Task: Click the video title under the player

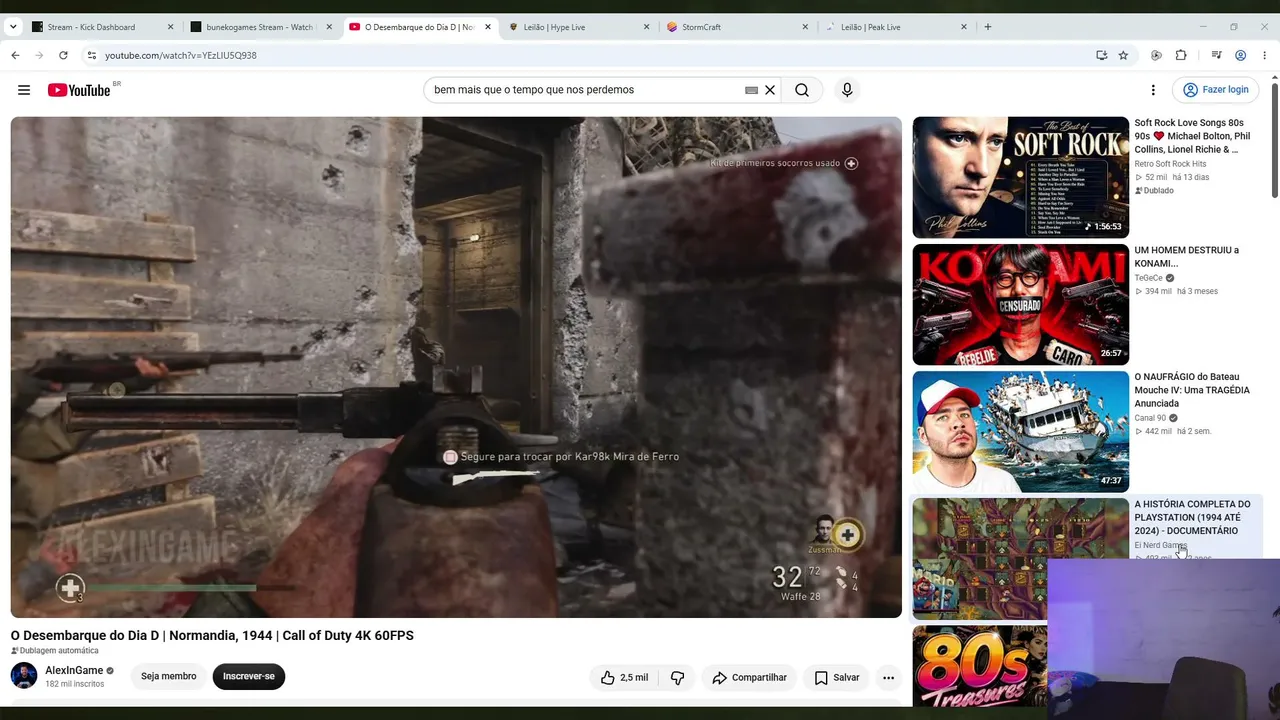Action: (212, 635)
